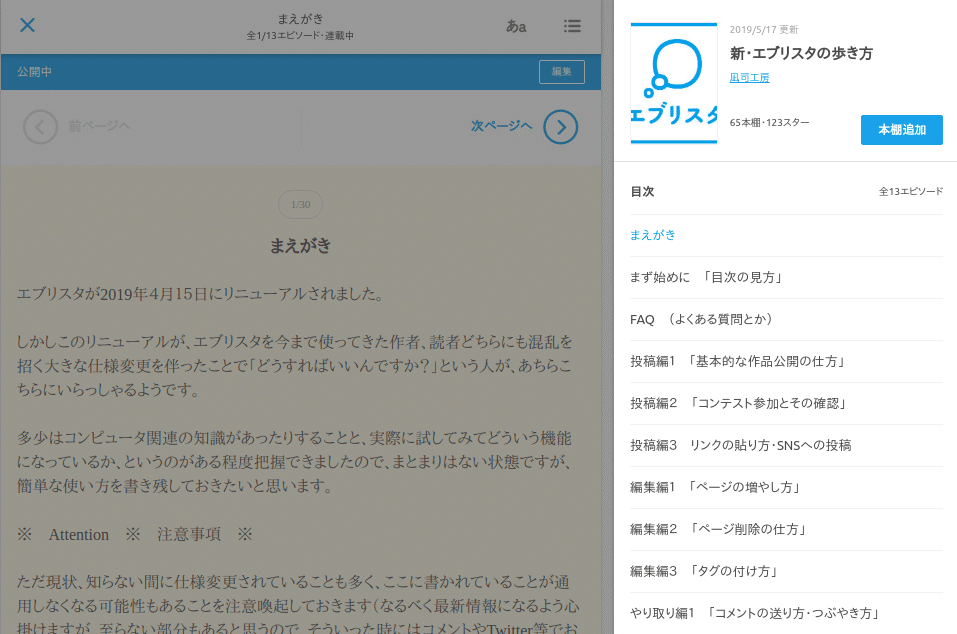Open 編集編2 「ページ削除の仕方」
The image size is (957, 634).
pos(786,530)
